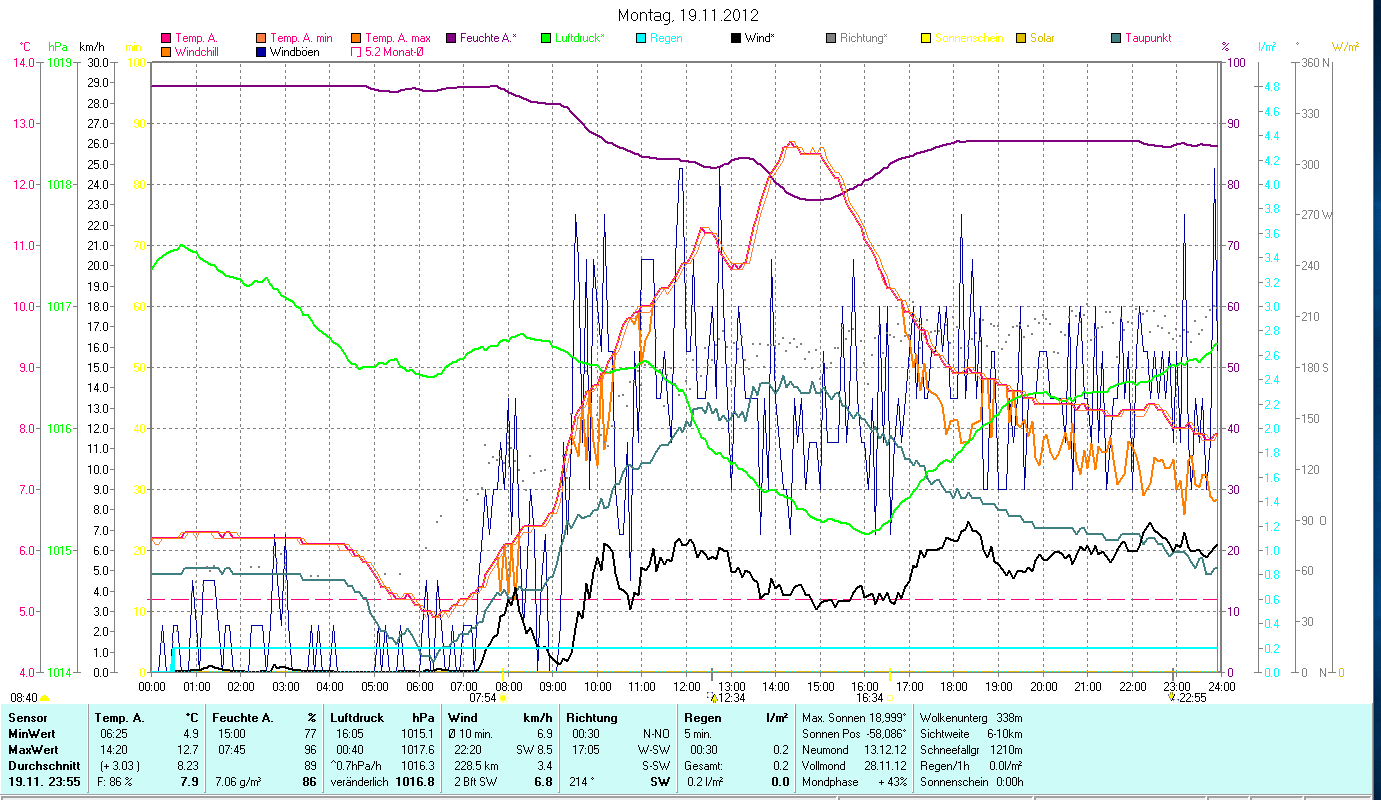Click the sunrise marker at 07:54
1381x800 pixels.
point(502,698)
